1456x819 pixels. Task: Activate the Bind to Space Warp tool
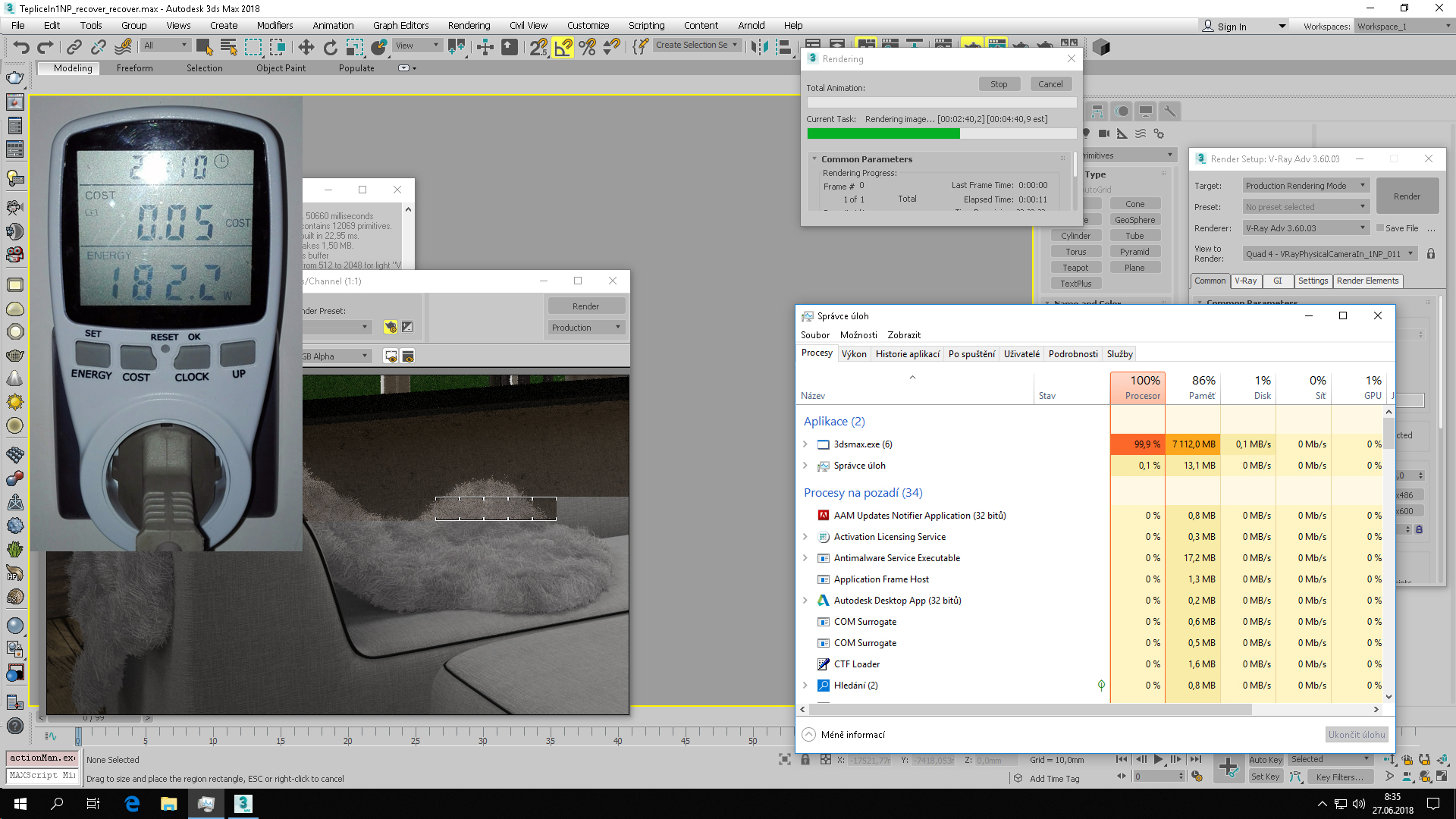(x=123, y=47)
